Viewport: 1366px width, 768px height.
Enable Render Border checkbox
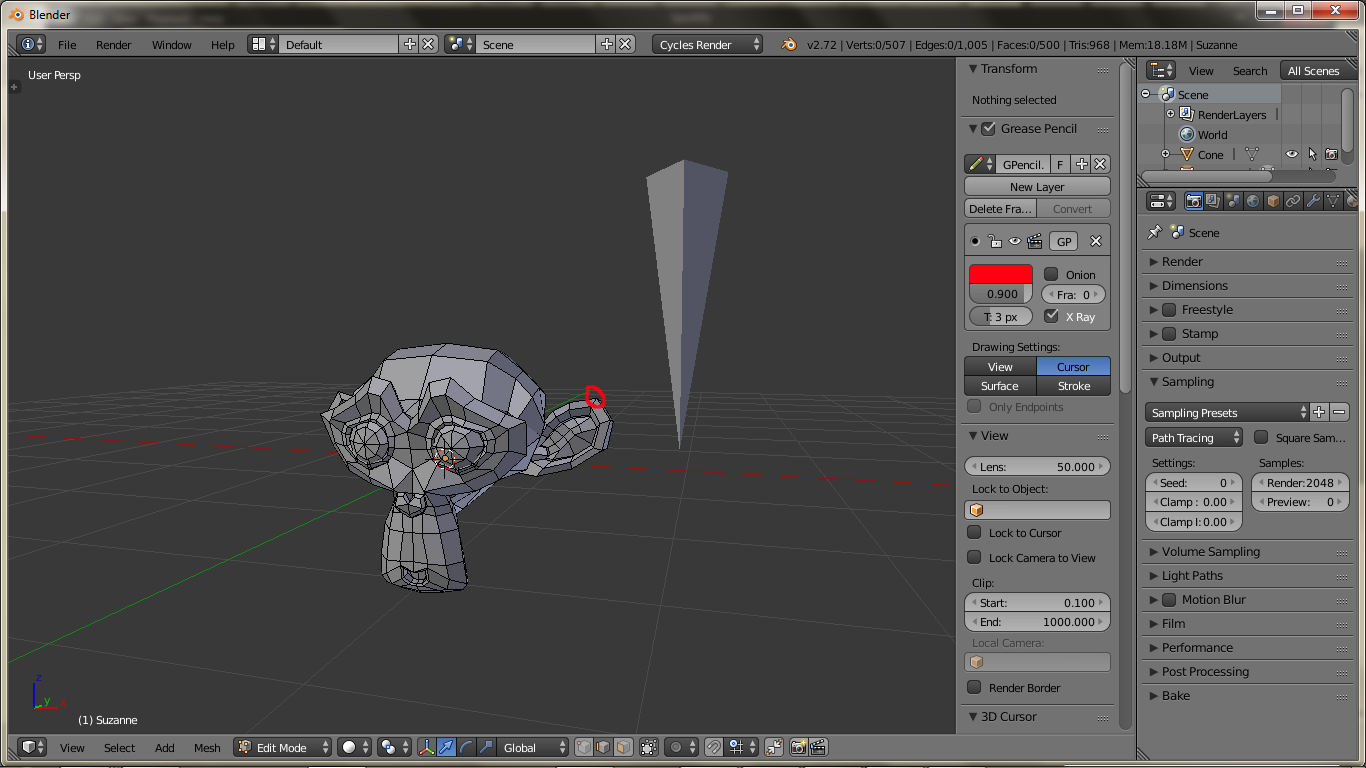(x=974, y=688)
